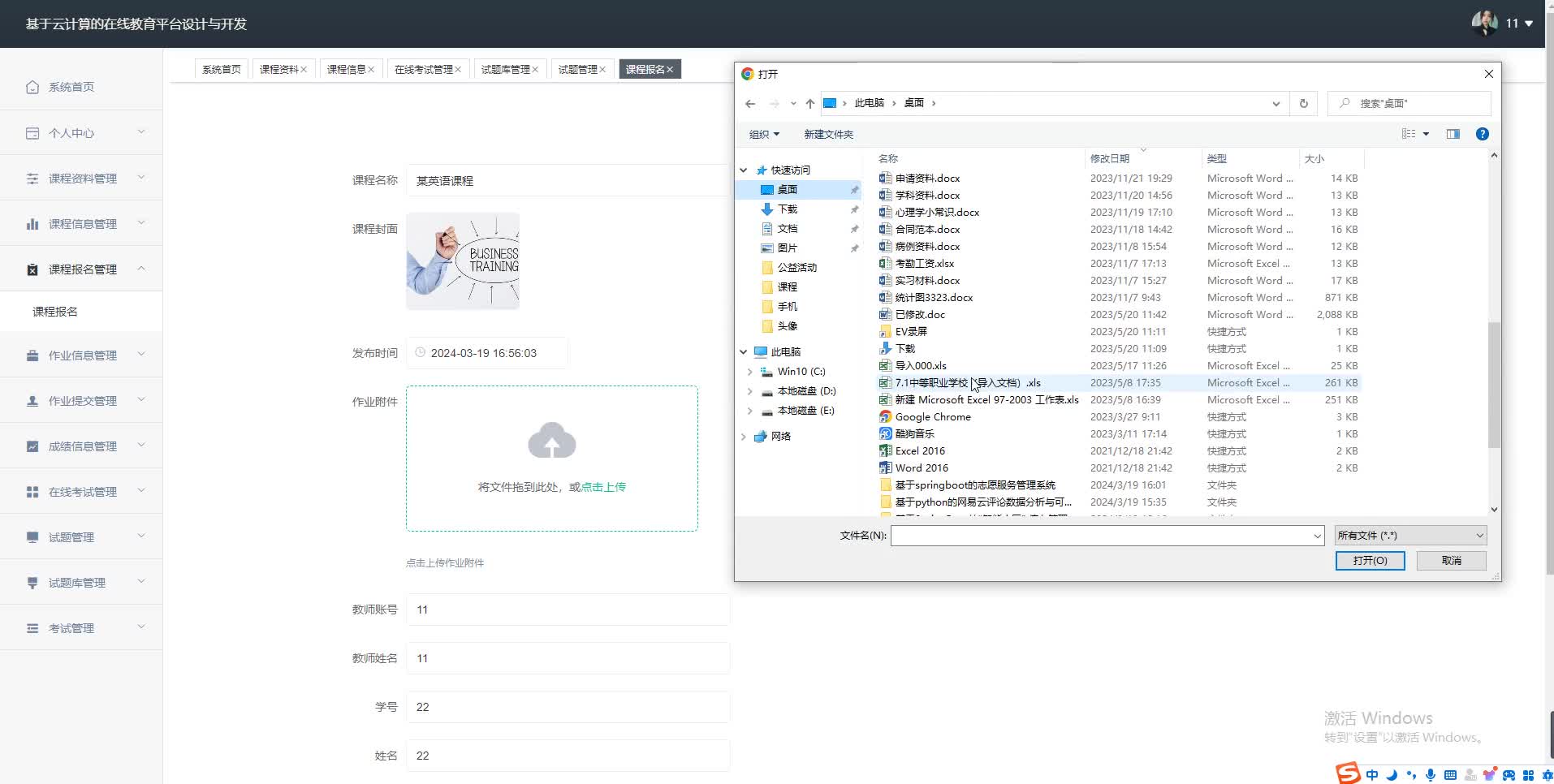Image resolution: width=1554 pixels, height=784 pixels.
Task: Switch to the 系统首页 tab
Action: click(x=222, y=70)
